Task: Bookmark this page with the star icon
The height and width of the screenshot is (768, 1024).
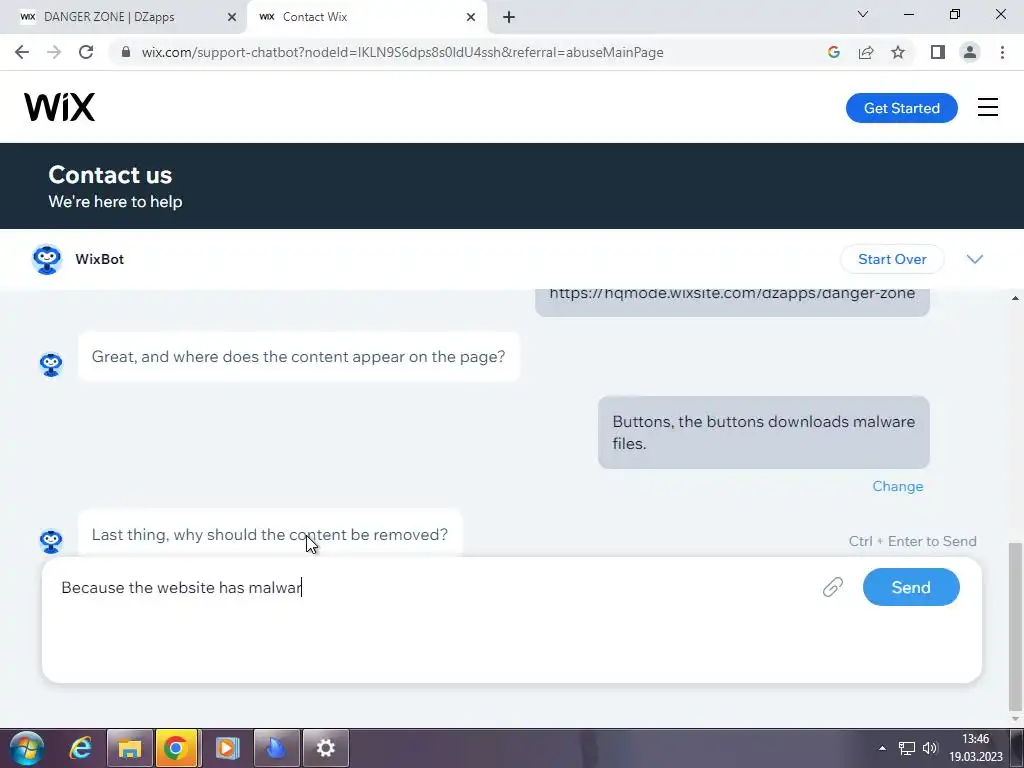Action: click(898, 52)
